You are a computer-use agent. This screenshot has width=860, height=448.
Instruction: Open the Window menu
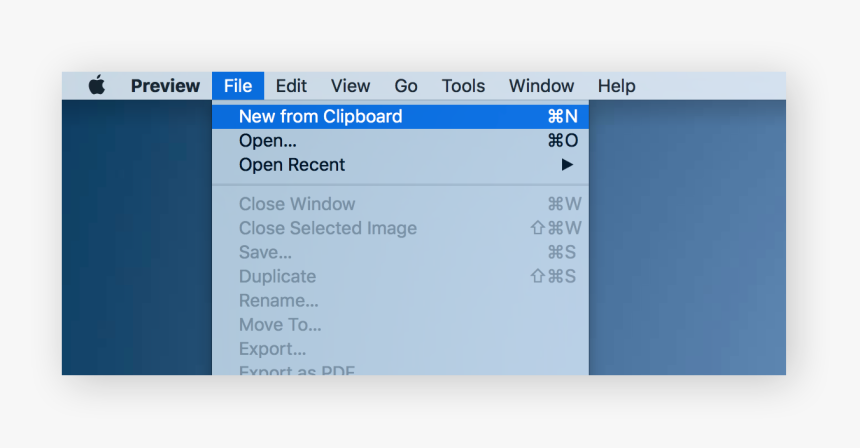(541, 86)
